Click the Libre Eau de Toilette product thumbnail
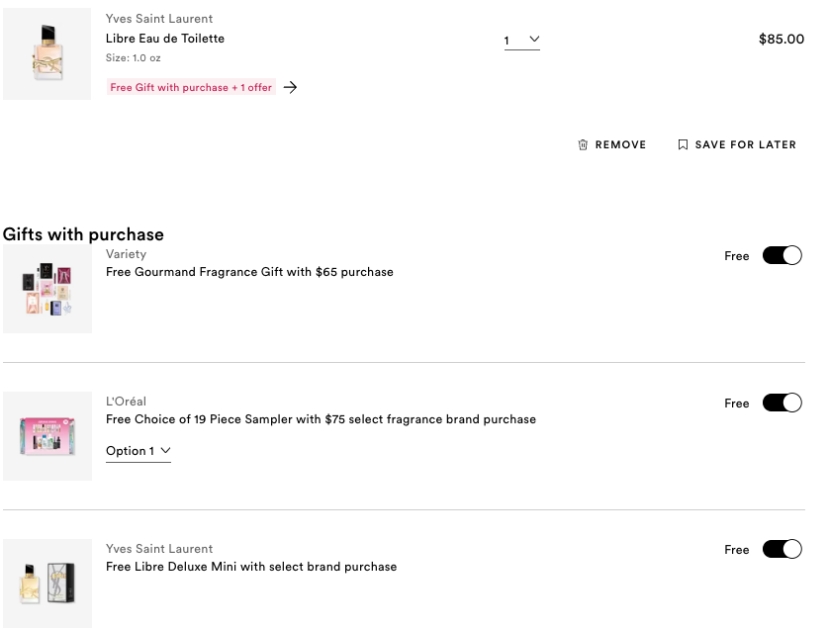 click(47, 55)
